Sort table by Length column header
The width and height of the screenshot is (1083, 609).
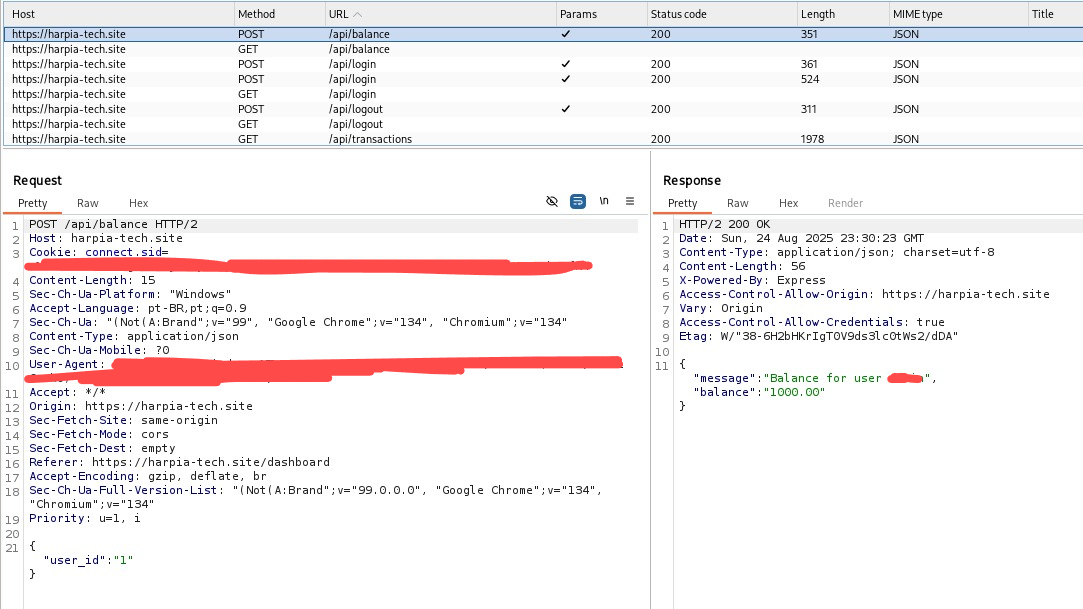[x=842, y=14]
